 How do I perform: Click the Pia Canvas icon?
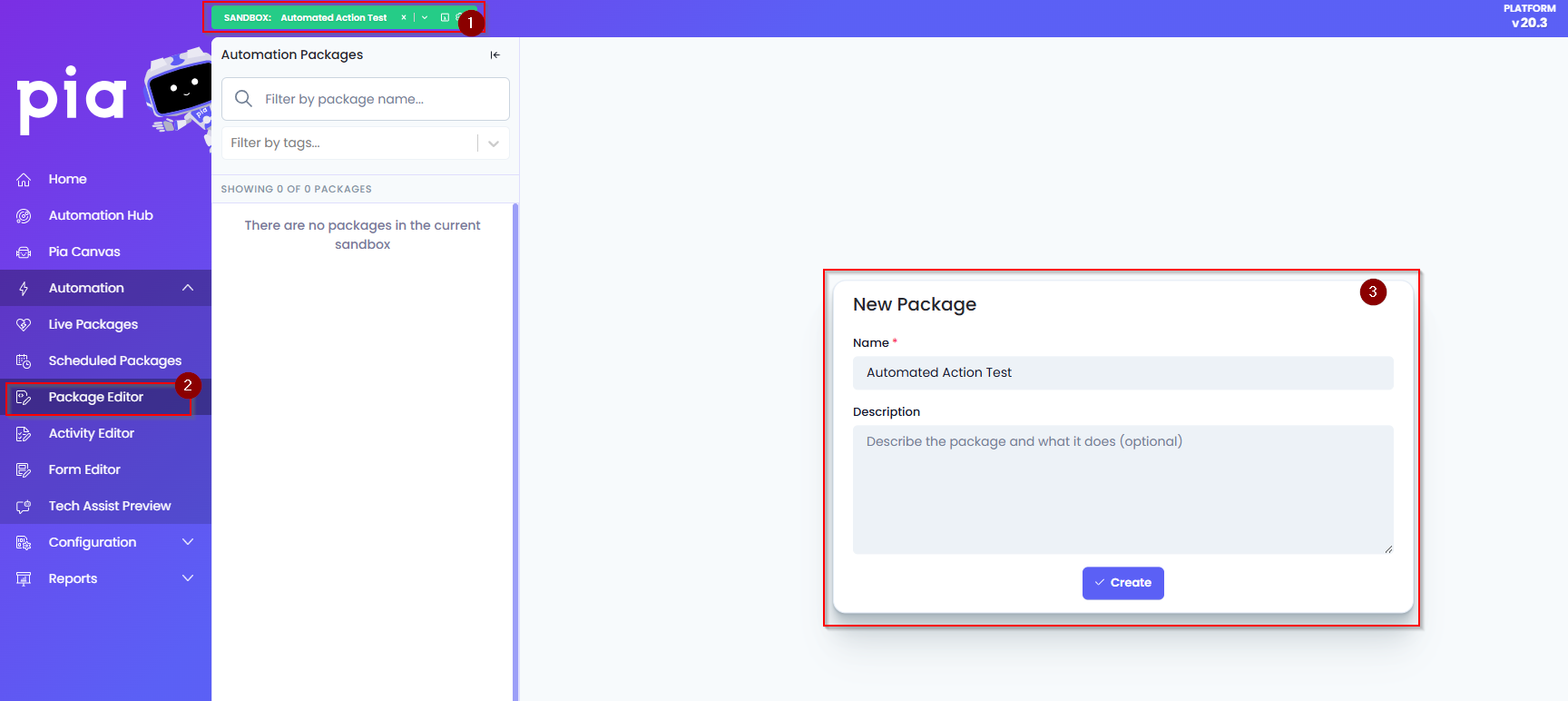24,252
